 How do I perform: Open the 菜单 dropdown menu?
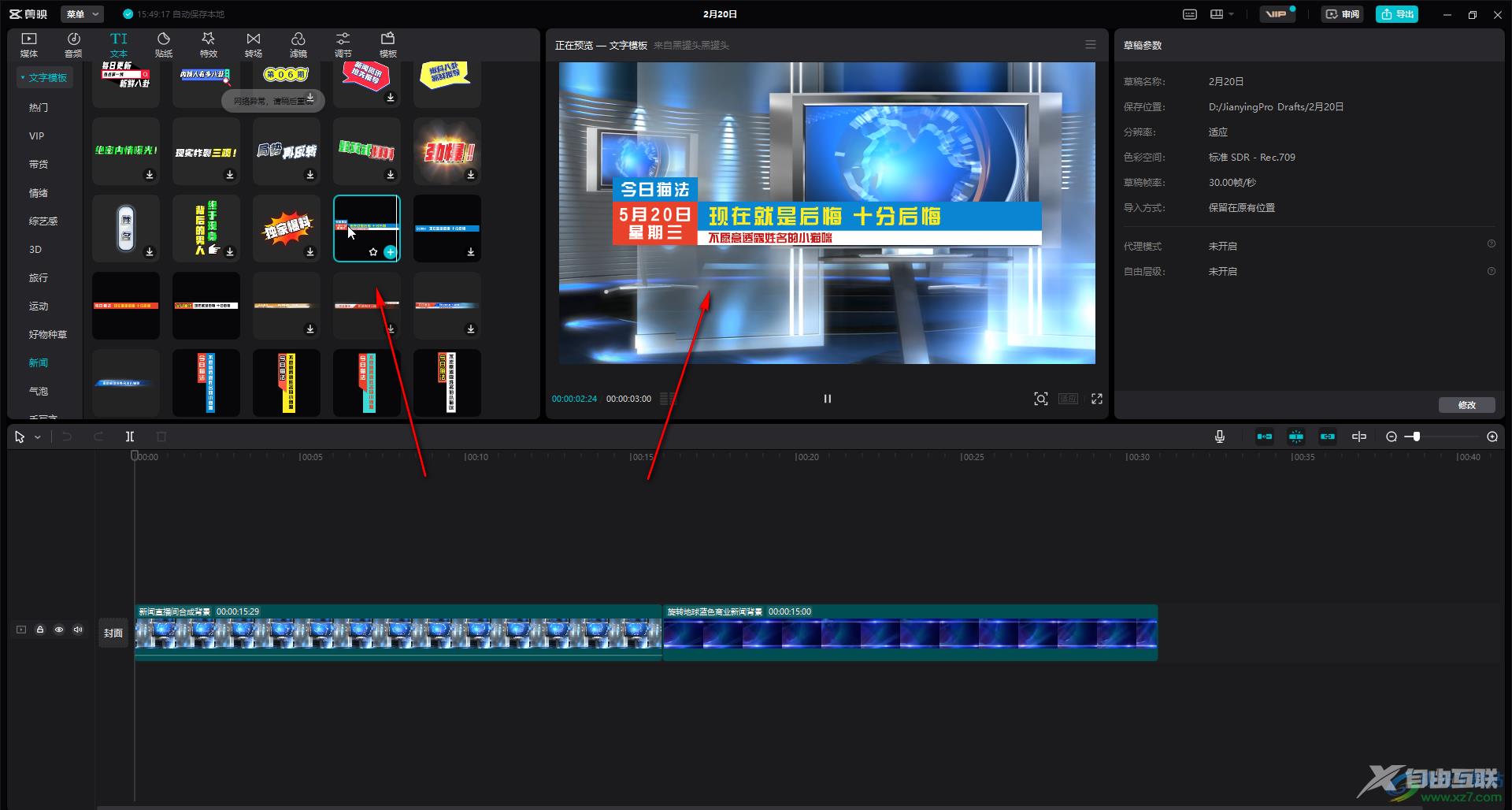click(x=83, y=14)
